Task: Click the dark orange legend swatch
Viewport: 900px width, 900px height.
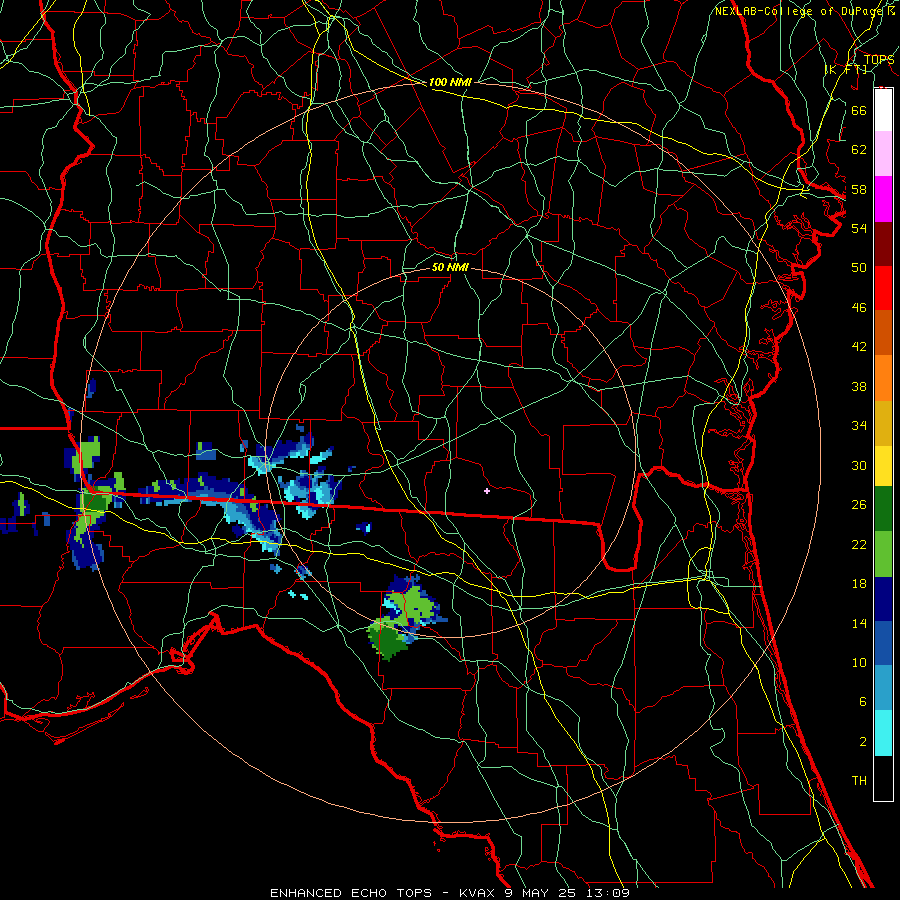Action: point(883,333)
